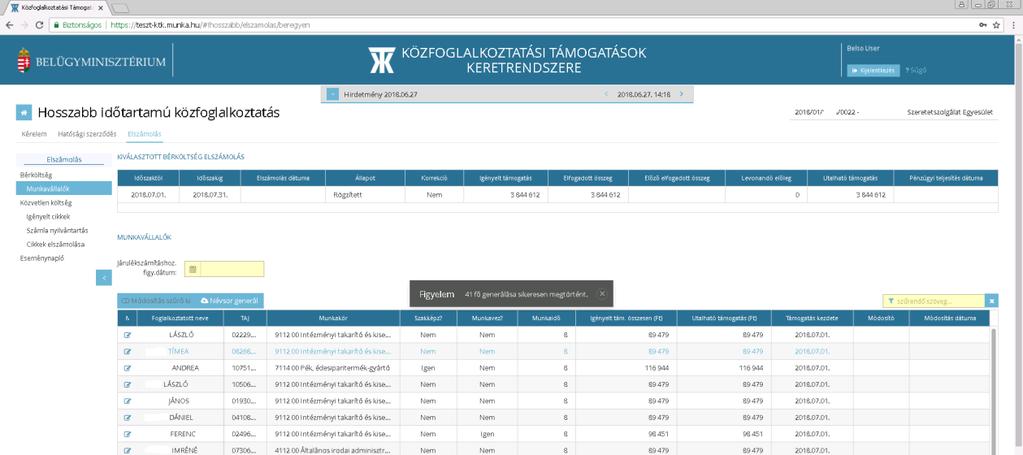Sort by the Munkaidő column header

pos(546,319)
